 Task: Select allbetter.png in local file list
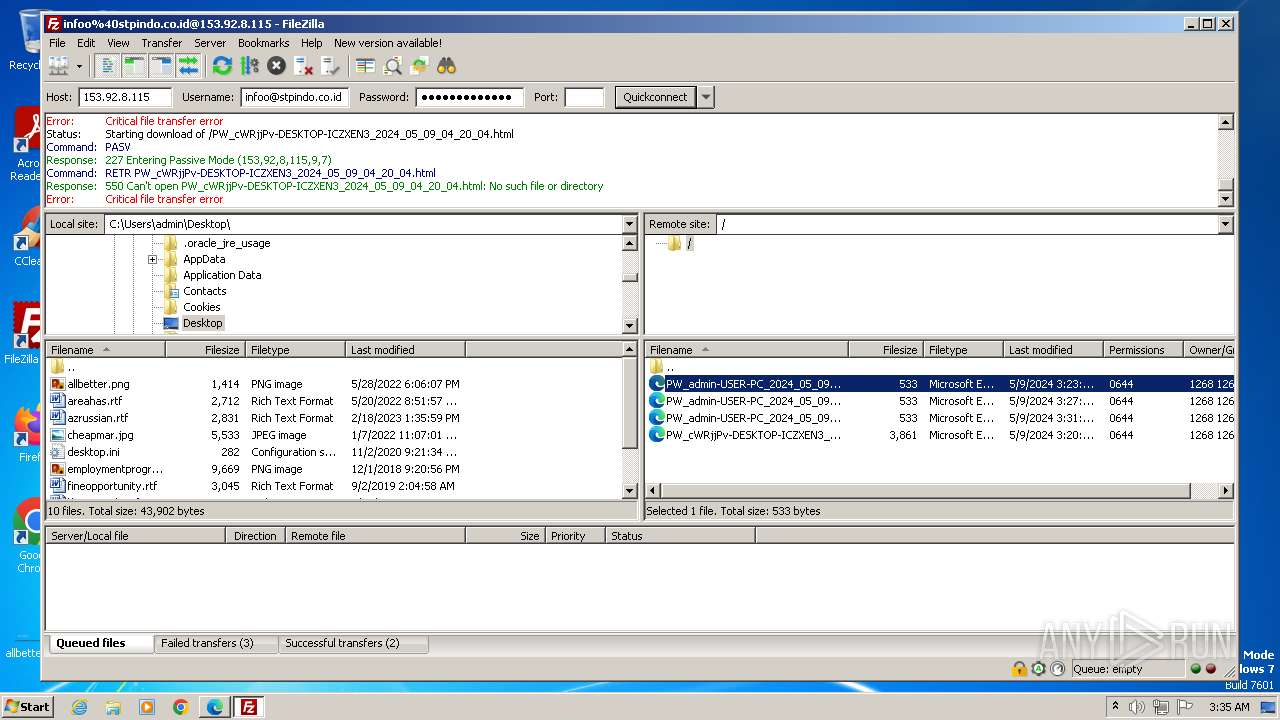pyautogui.click(x=98, y=384)
